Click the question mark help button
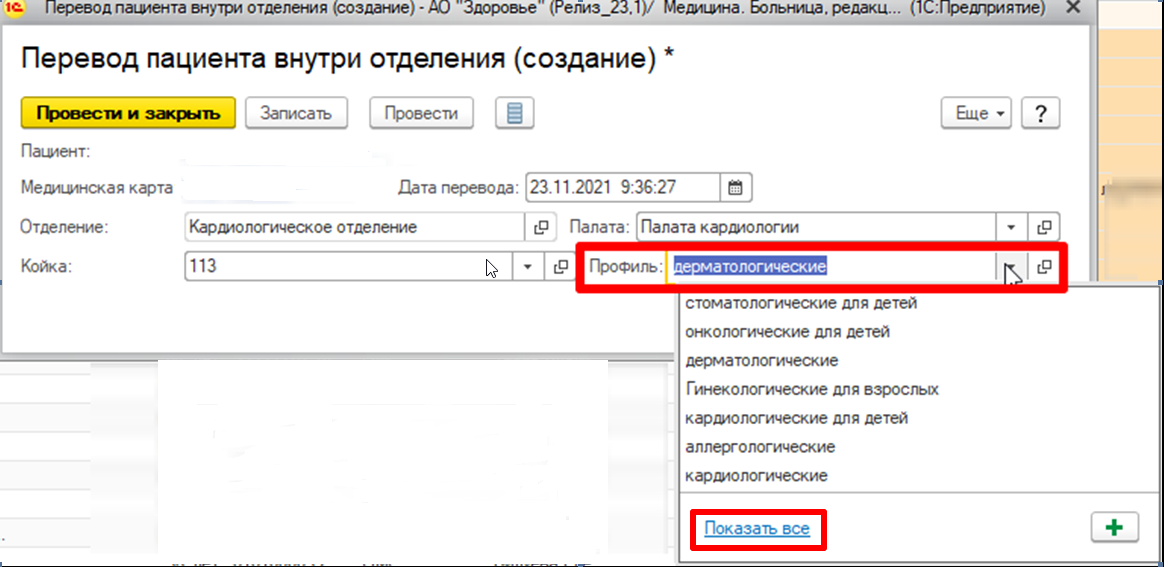Viewport: 1168px width, 567px height. 1040,113
